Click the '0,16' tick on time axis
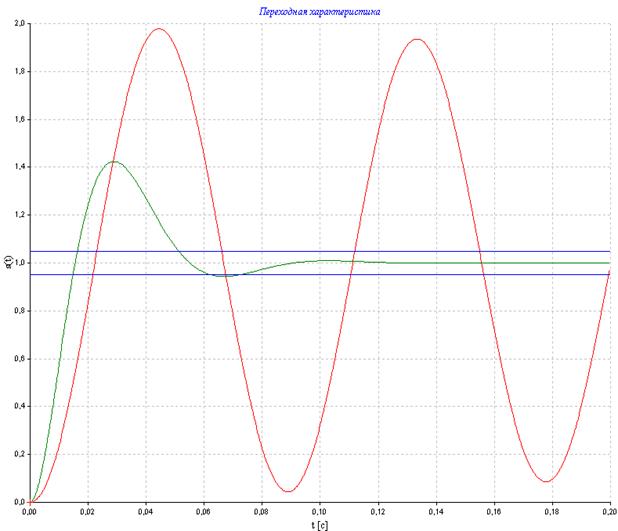 click(x=493, y=511)
